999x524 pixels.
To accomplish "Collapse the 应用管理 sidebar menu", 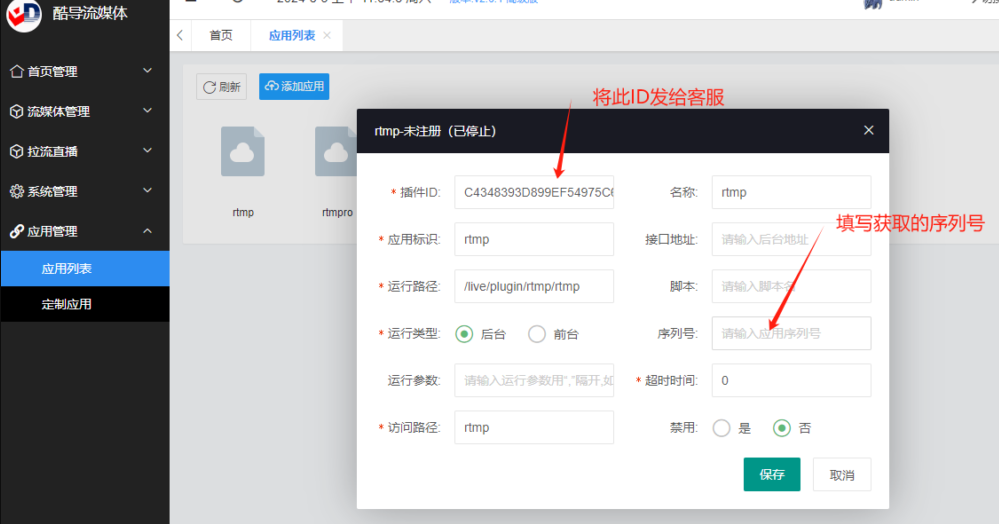I will (148, 231).
